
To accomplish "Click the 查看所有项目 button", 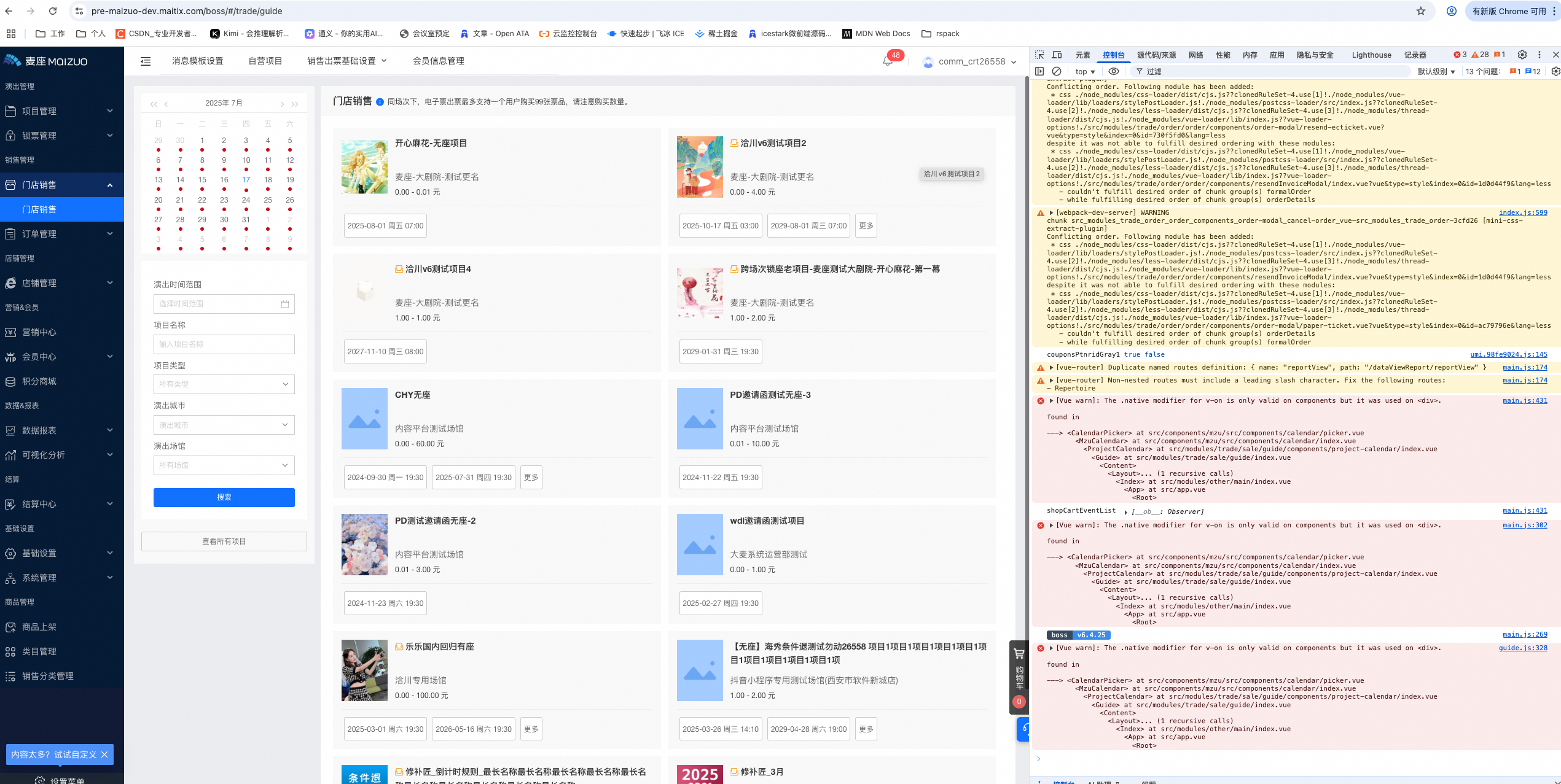I will pyautogui.click(x=224, y=541).
